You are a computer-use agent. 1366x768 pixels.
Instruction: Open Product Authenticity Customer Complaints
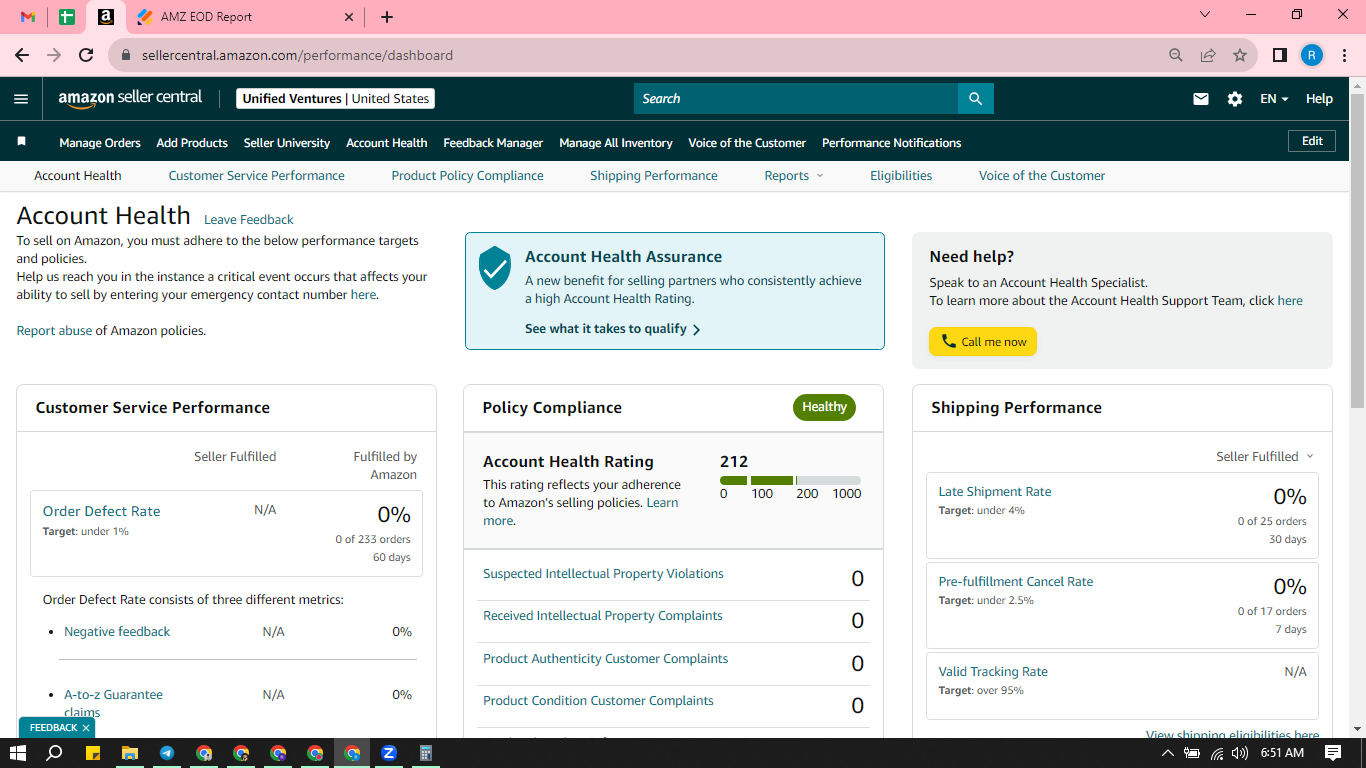coord(605,658)
